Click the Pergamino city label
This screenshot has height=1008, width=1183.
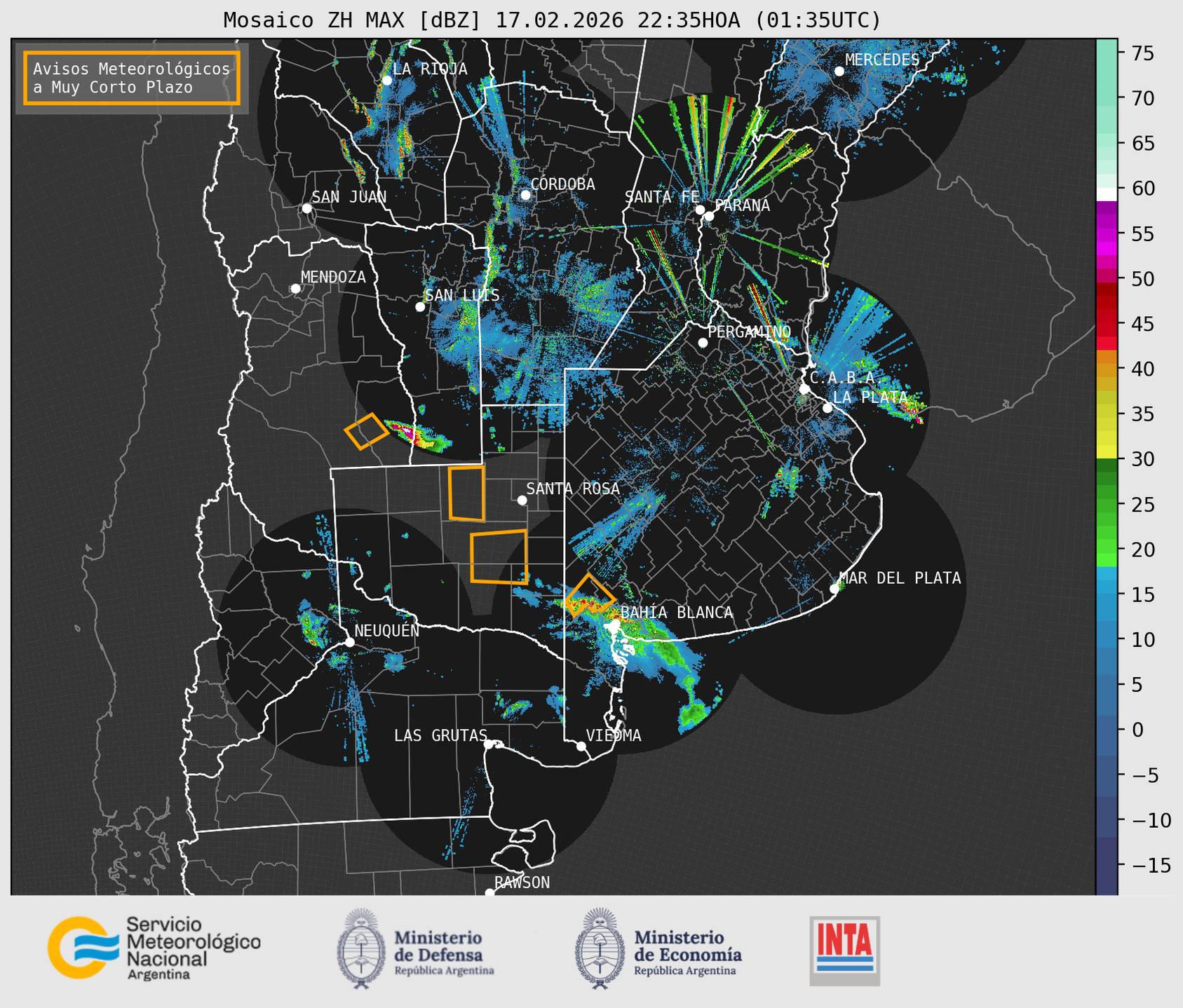point(748,332)
